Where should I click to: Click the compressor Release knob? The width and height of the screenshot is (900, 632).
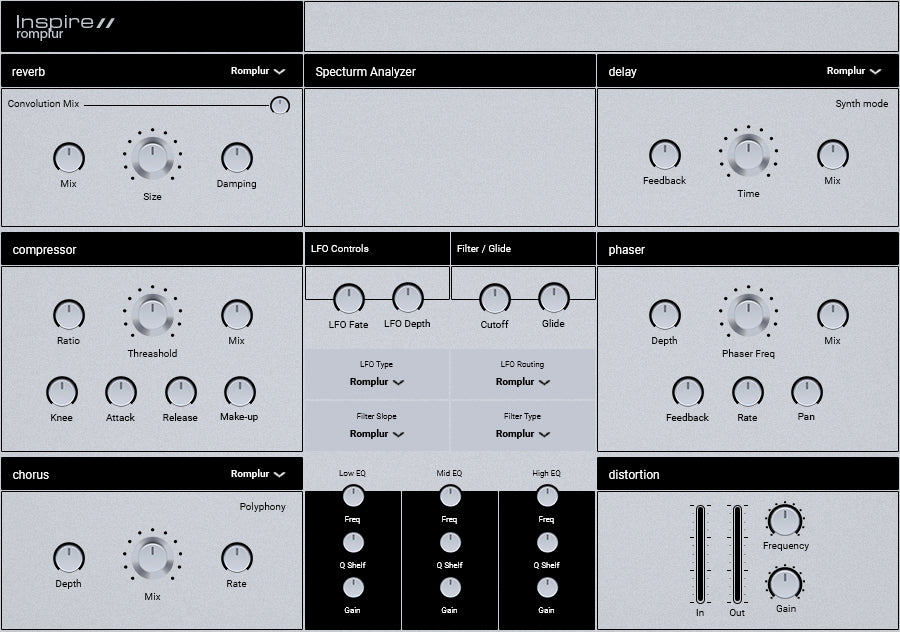coord(181,392)
